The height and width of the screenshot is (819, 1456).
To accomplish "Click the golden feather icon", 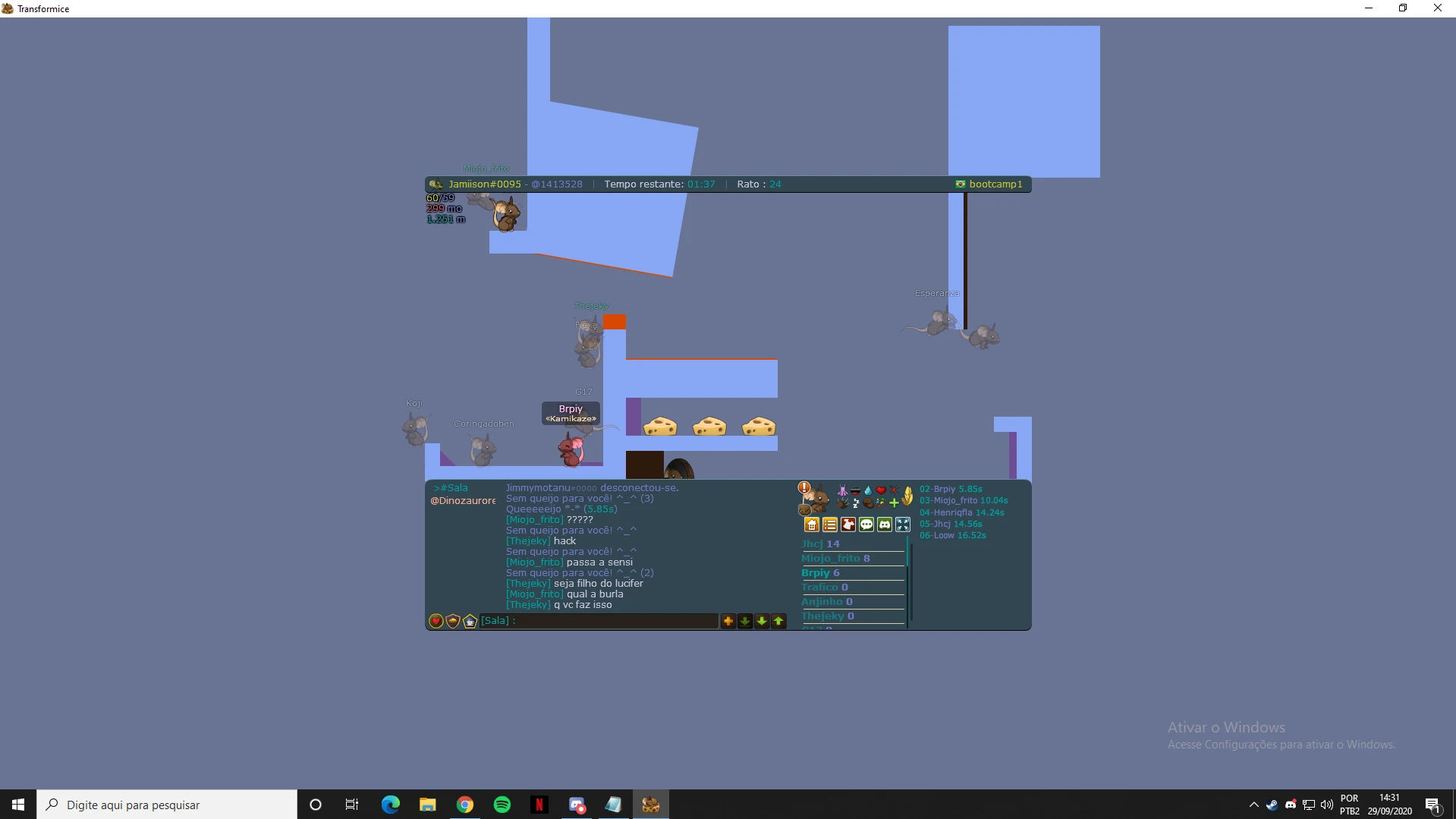I will [907, 496].
